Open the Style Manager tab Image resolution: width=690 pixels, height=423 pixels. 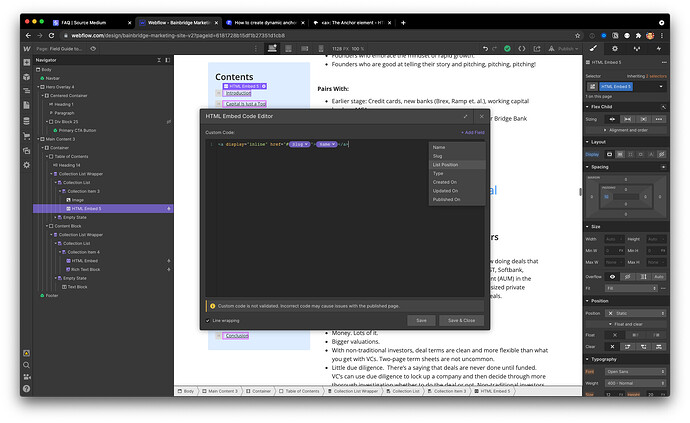(637, 48)
